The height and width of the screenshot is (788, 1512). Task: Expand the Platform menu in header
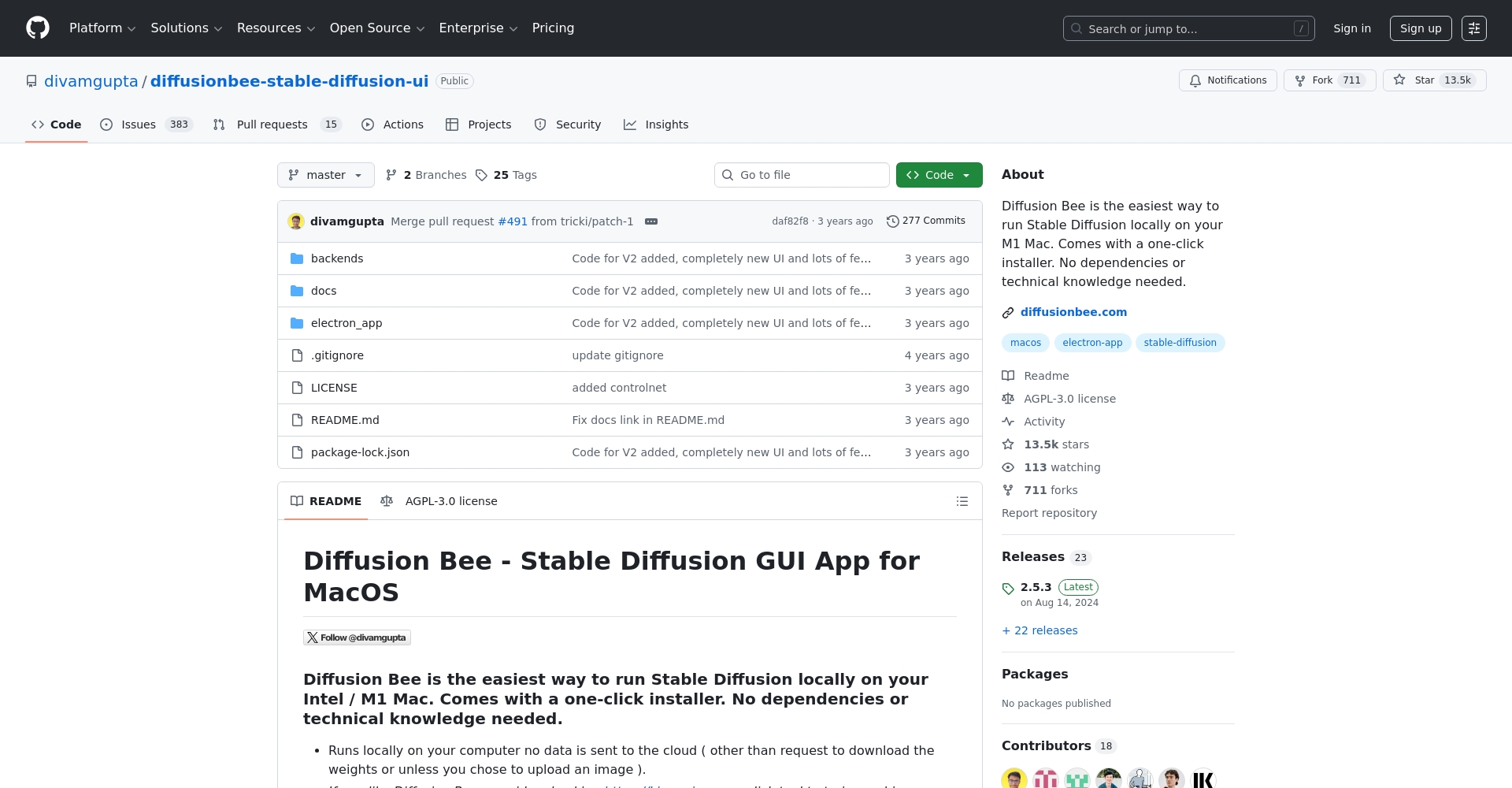coord(102,28)
